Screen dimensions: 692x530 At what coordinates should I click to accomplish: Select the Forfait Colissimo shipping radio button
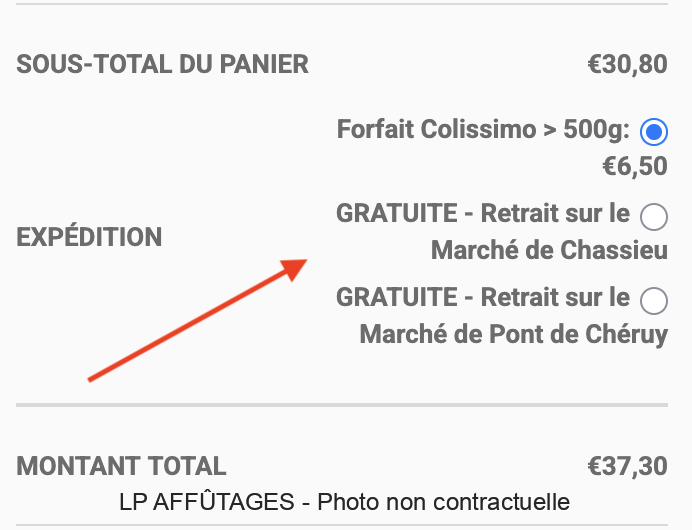pos(654,131)
